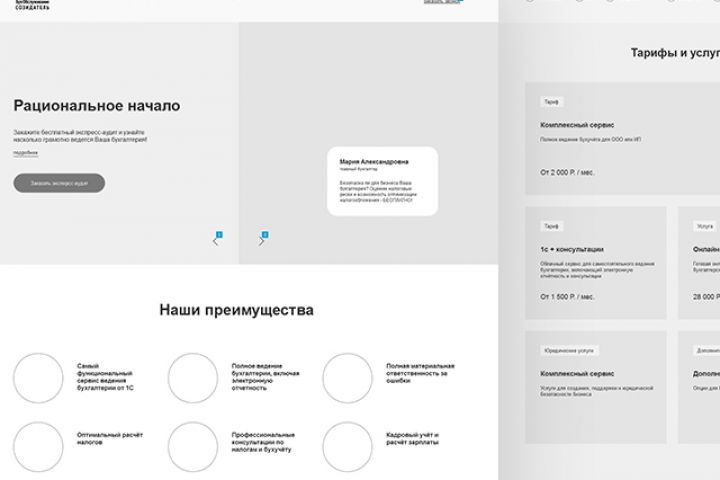The width and height of the screenshot is (720, 480).
Task: Select the Мария Александровна accountant card
Action: click(382, 181)
